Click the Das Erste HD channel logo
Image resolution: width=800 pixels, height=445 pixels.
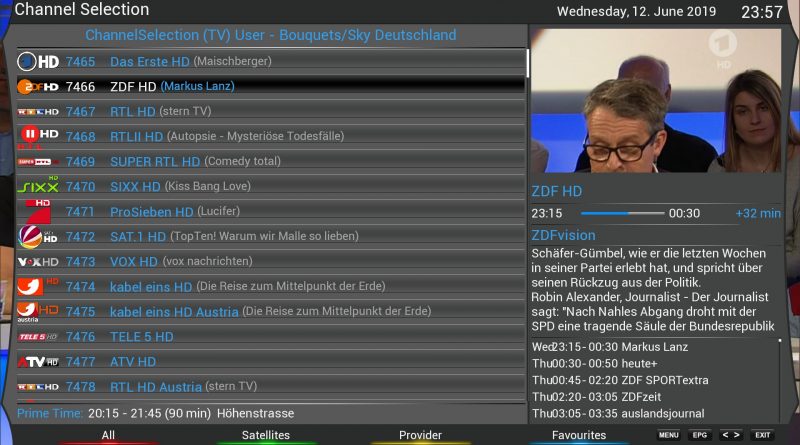(x=38, y=62)
